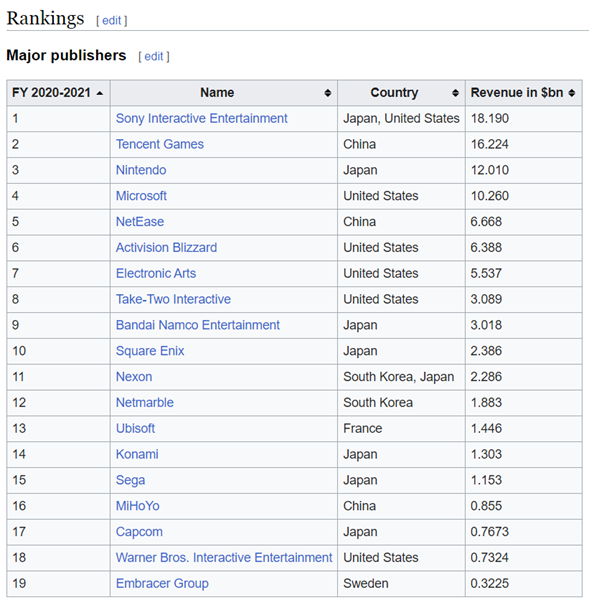The width and height of the screenshot is (589, 600).
Task: Open the Ubisoft link
Action: click(135, 428)
